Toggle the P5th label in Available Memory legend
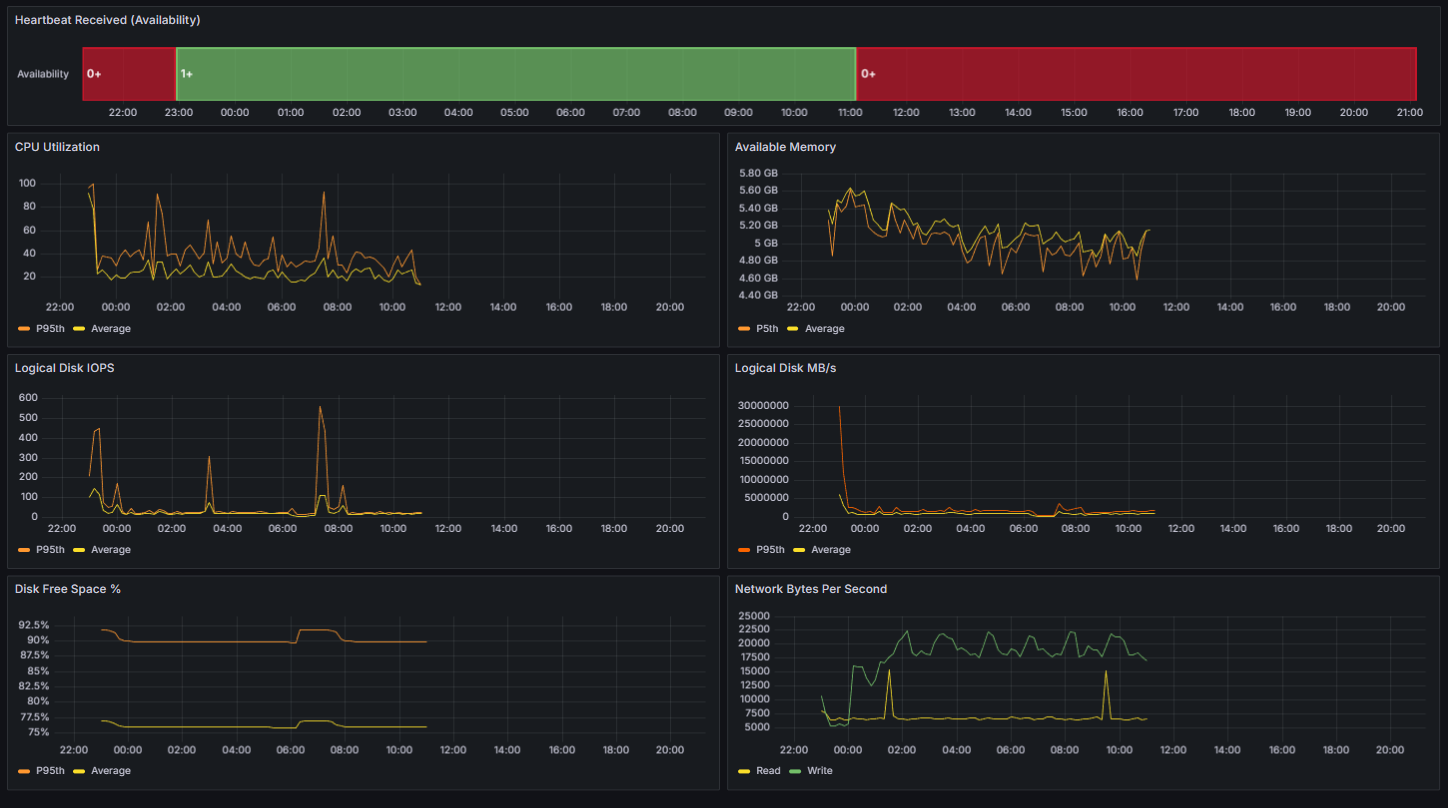 767,329
